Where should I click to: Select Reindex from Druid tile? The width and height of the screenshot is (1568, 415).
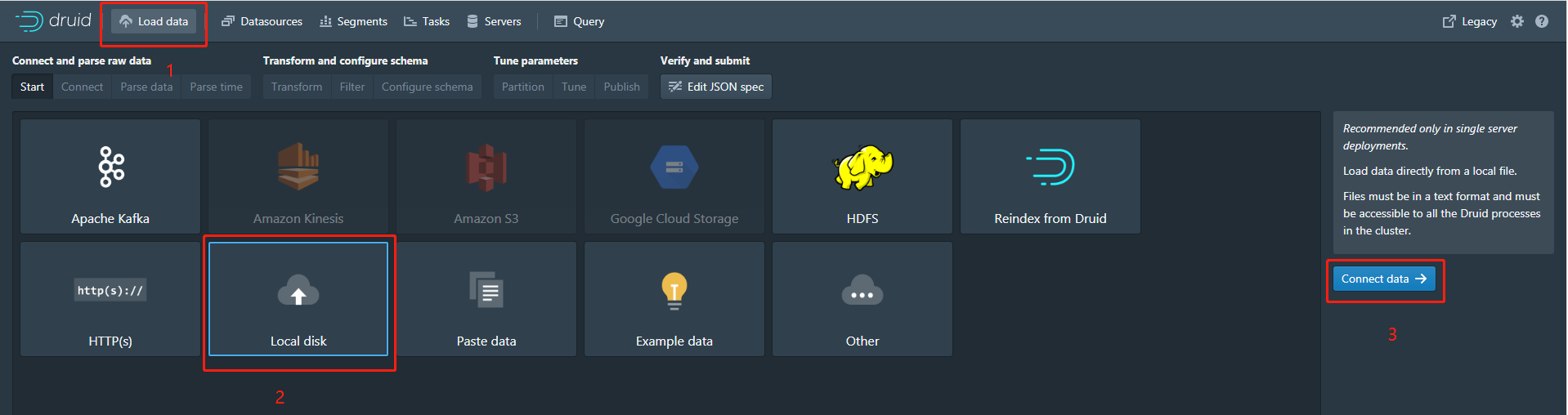[x=1051, y=176]
